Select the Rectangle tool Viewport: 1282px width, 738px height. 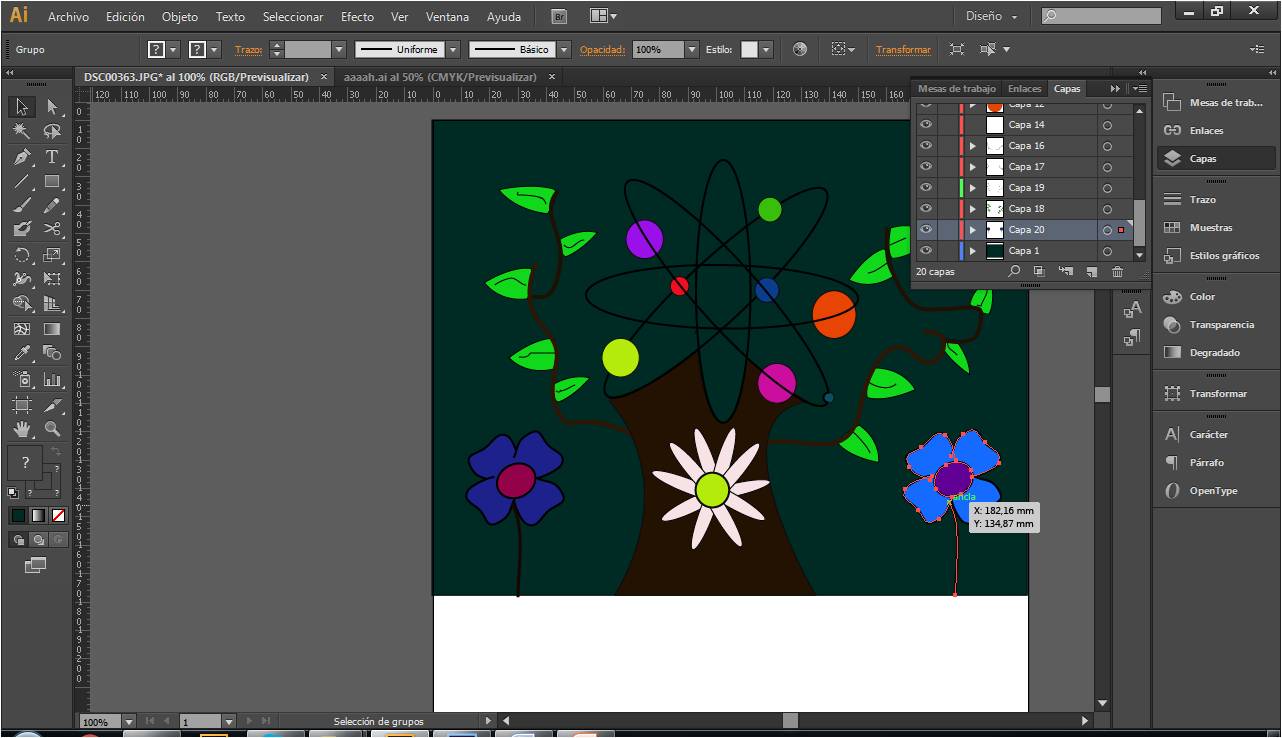tap(52, 181)
